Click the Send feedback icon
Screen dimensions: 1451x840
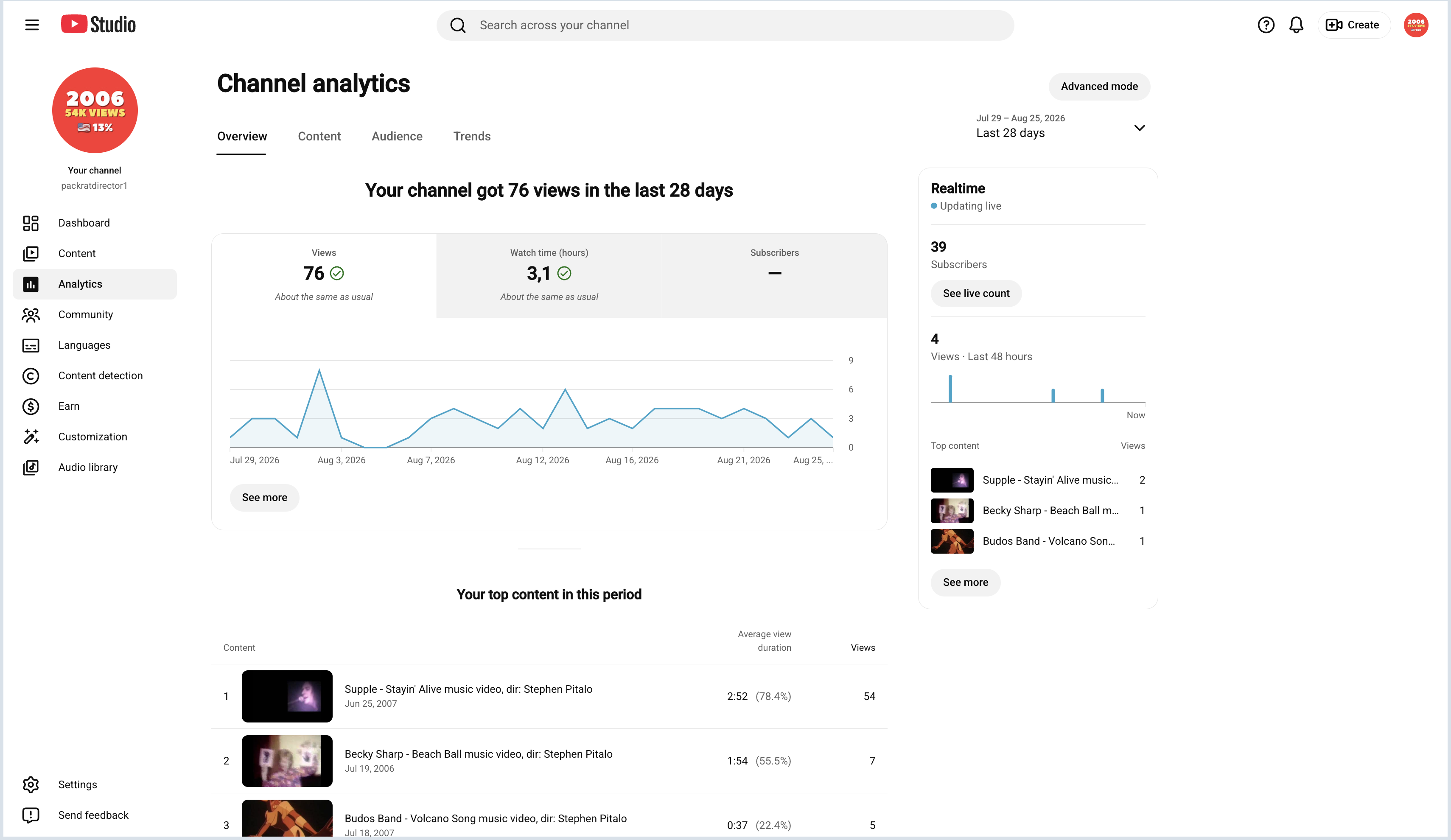(x=31, y=815)
